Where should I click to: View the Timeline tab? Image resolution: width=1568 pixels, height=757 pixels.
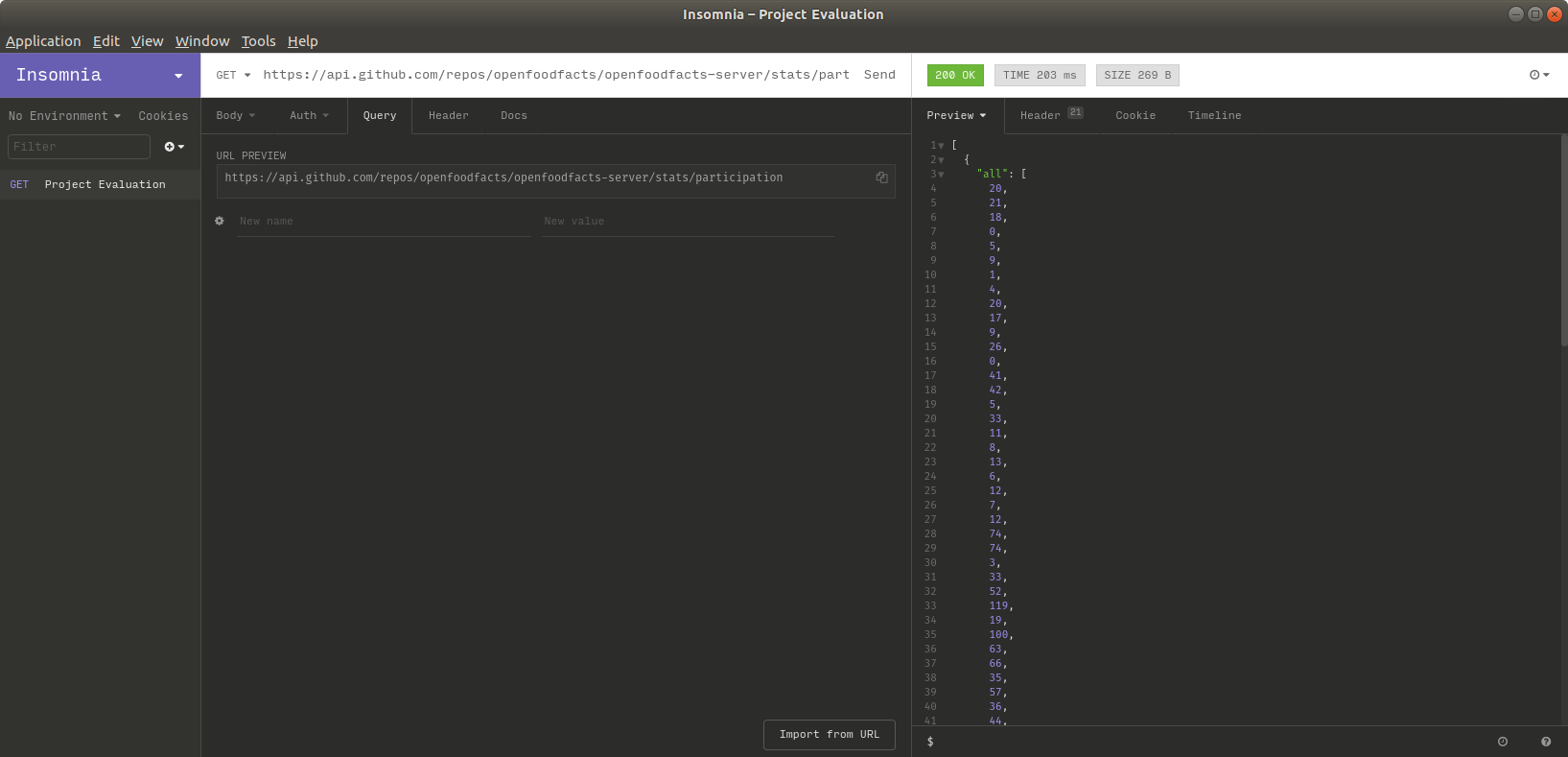pyautogui.click(x=1214, y=115)
